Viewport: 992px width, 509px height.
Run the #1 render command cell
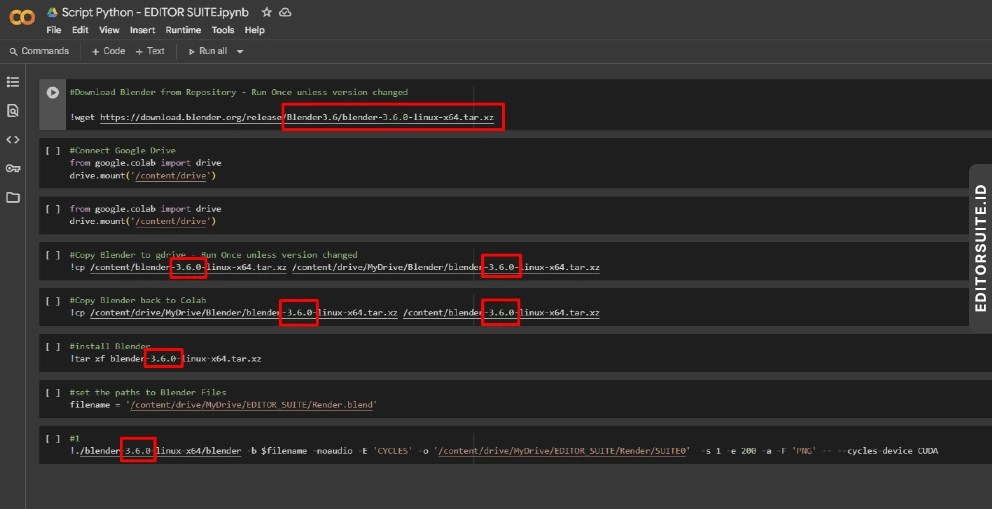point(53,439)
